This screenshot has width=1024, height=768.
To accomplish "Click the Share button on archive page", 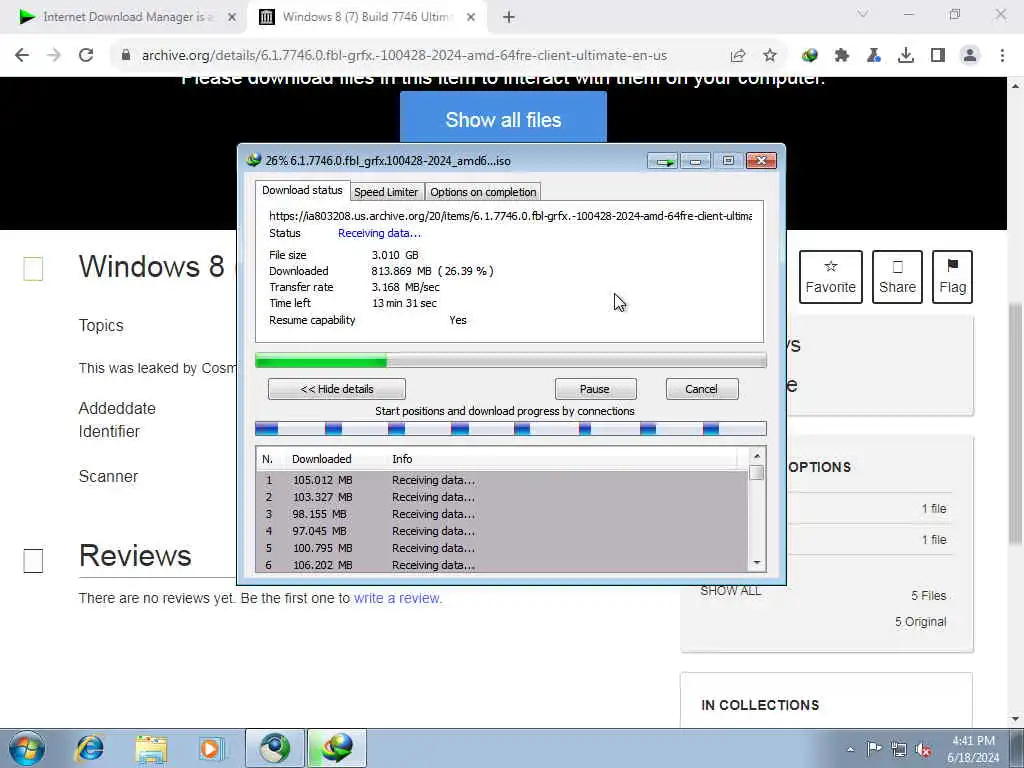I will click(x=897, y=277).
